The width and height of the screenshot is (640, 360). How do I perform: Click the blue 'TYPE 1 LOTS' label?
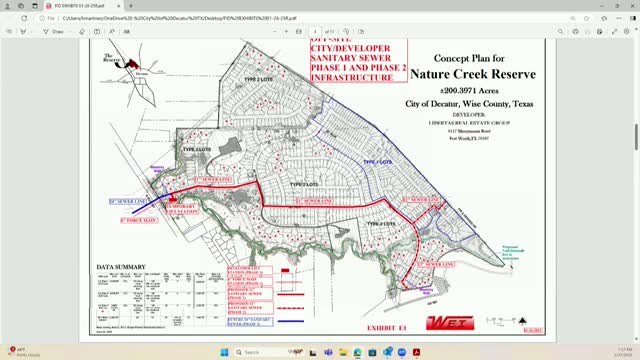point(378,162)
